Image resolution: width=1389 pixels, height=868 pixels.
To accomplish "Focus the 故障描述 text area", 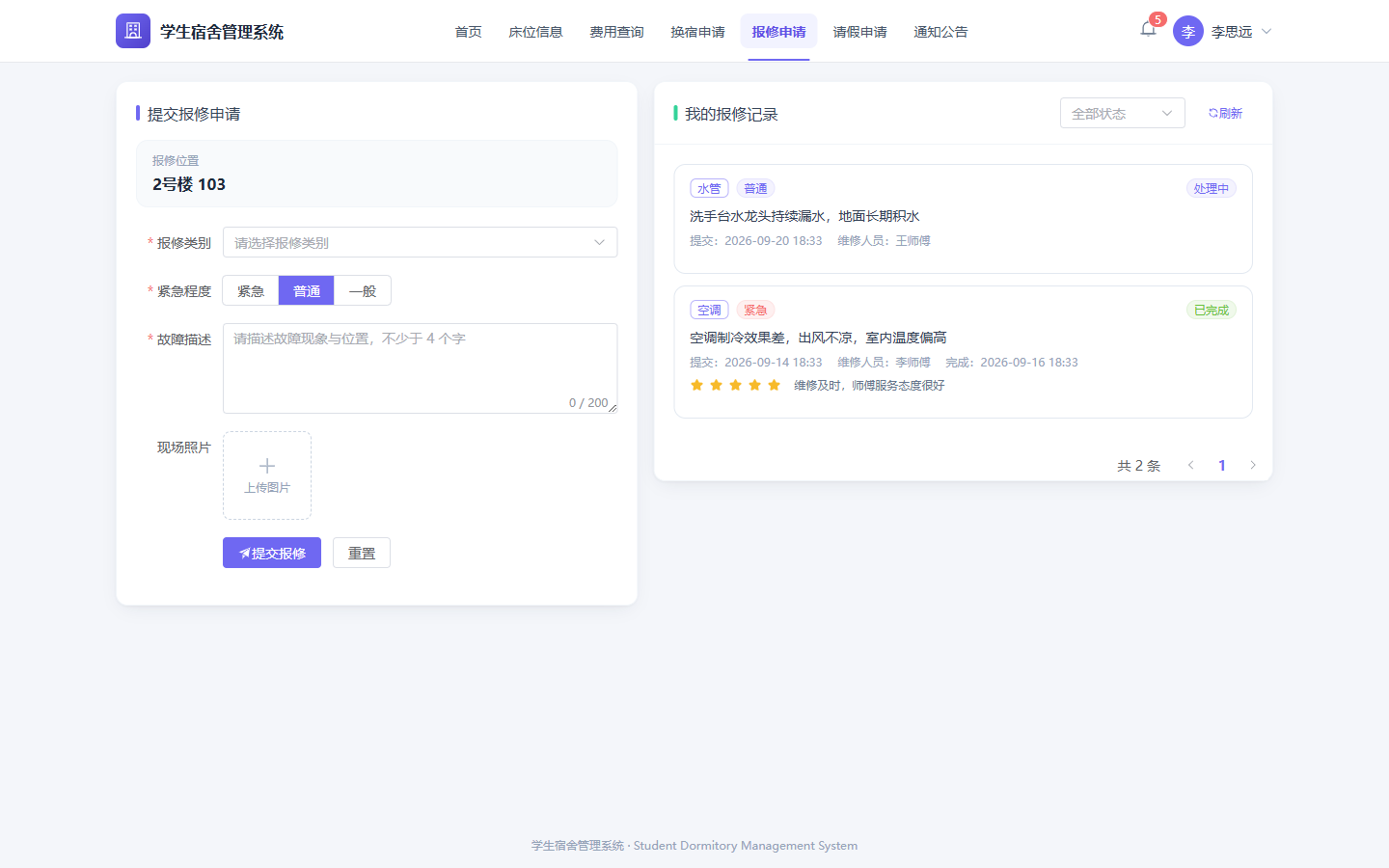I will 420,368.
